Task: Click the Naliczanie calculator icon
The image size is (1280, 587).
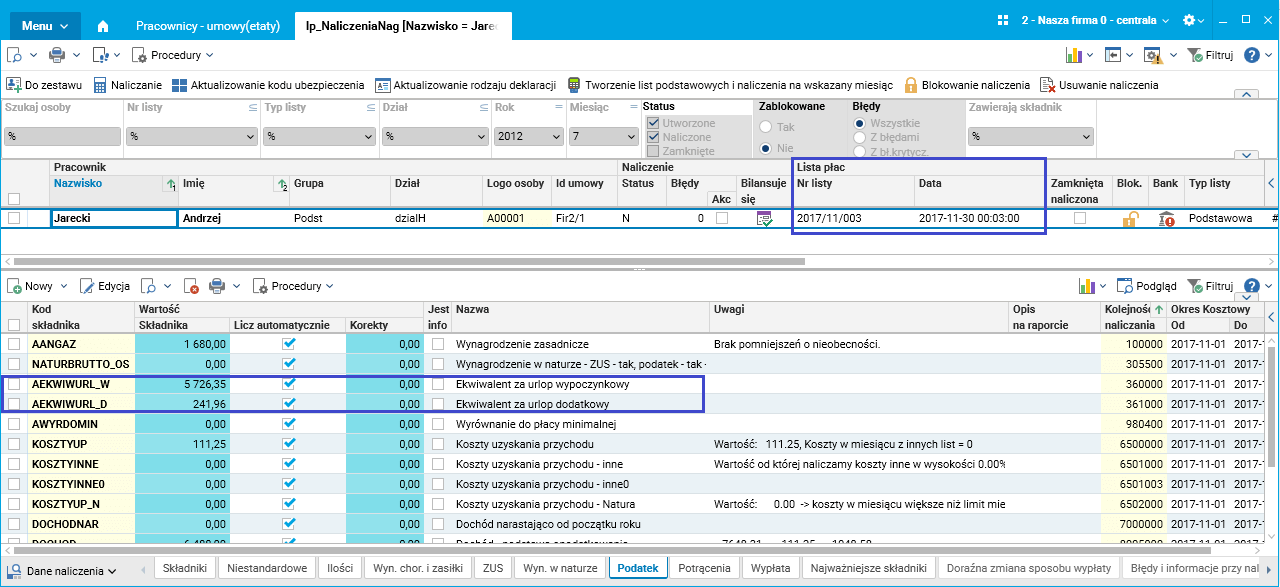Action: [100, 86]
